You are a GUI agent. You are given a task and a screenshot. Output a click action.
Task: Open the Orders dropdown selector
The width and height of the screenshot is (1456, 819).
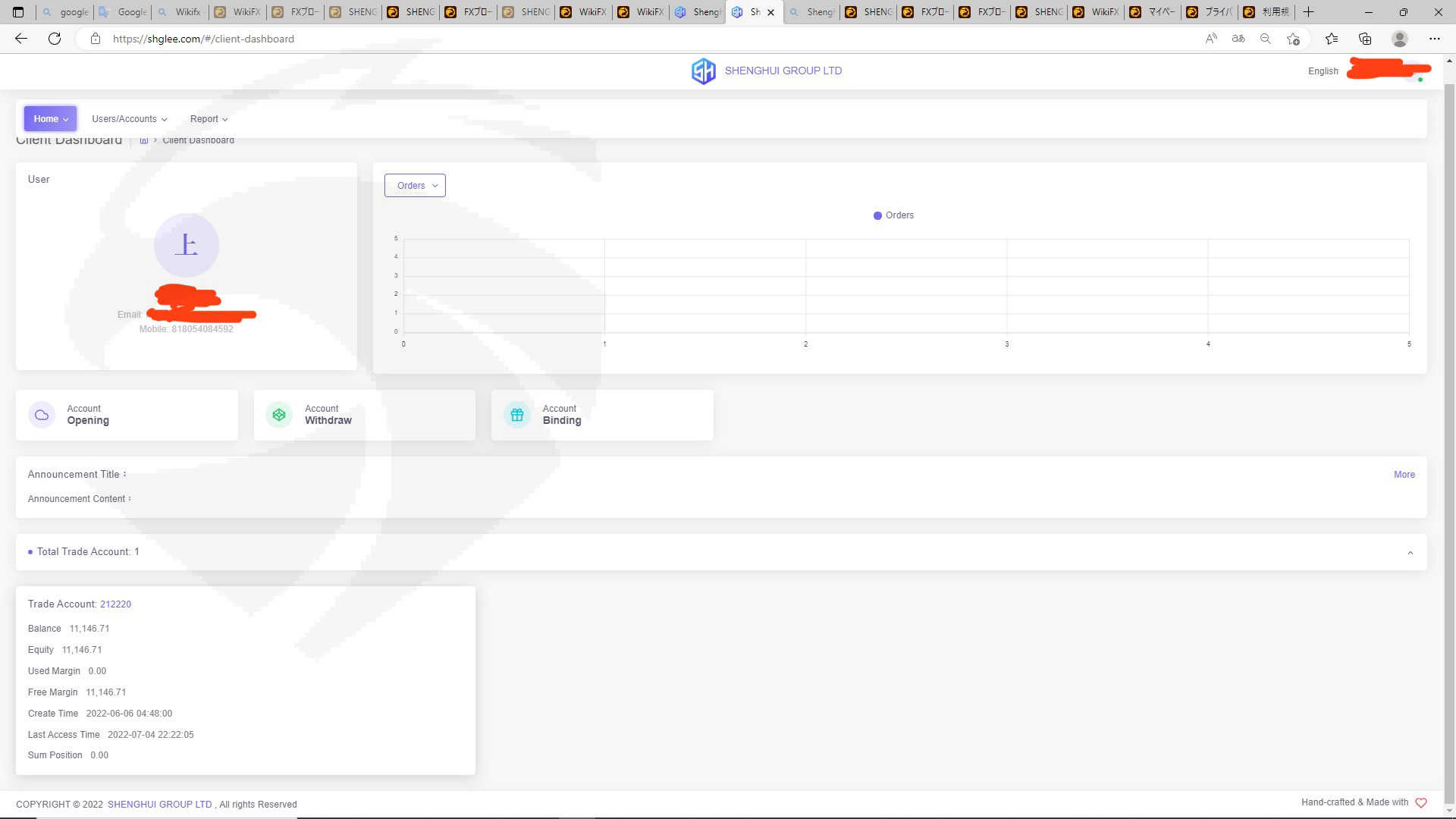tap(415, 186)
